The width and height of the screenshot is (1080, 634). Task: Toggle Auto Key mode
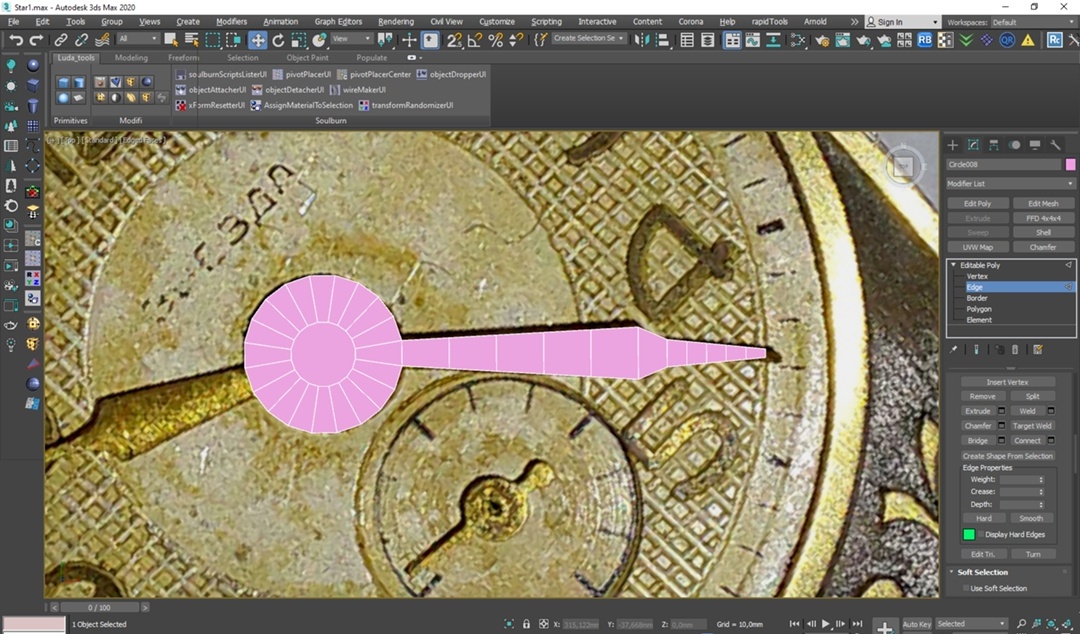917,624
